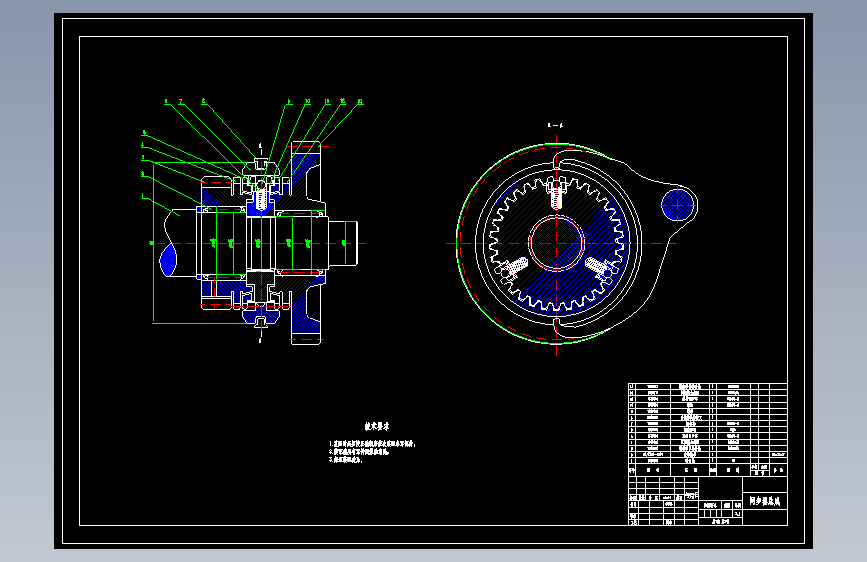Select the lower-right bolt in gear ring
This screenshot has width=867, height=562.
point(599,268)
